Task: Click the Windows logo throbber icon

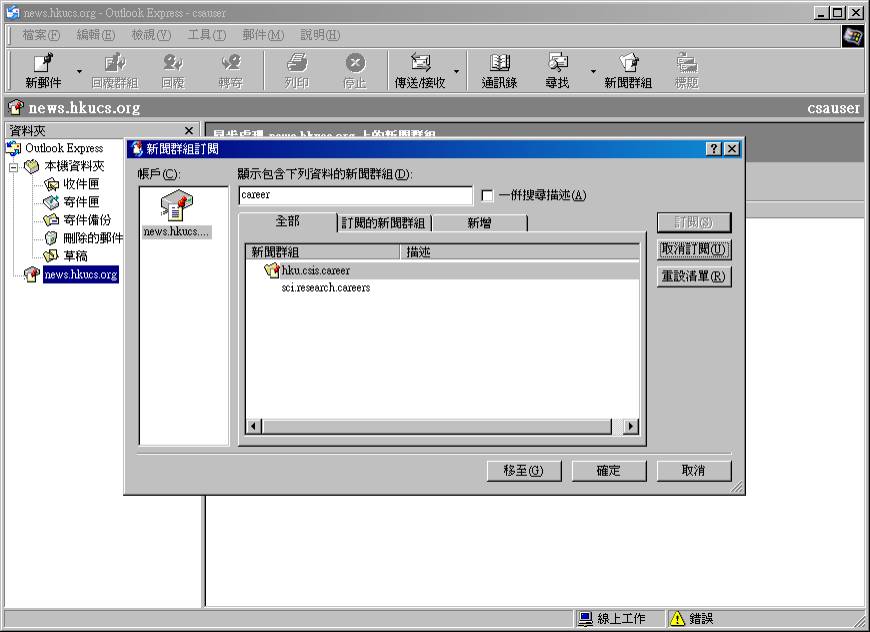Action: [852, 36]
